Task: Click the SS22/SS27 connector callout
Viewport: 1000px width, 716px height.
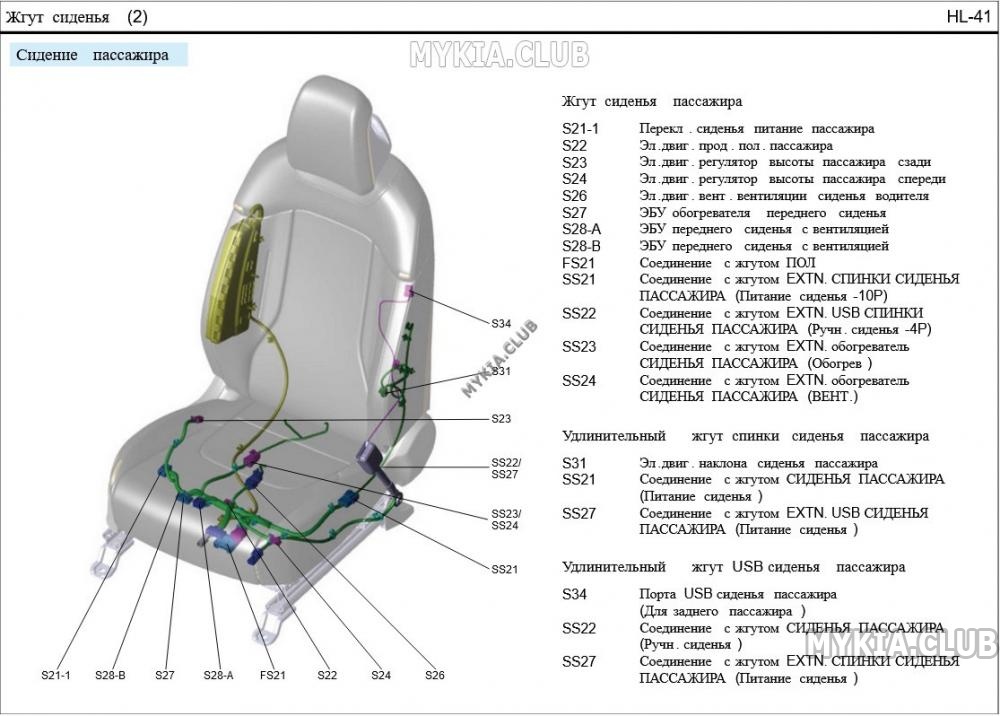Action: point(506,469)
